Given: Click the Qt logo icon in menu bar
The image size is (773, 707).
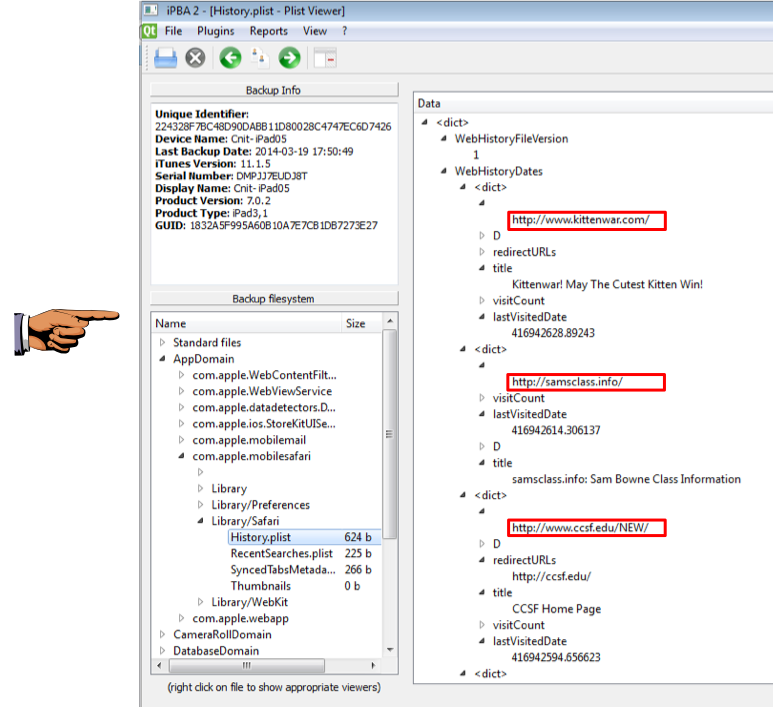Looking at the screenshot, I should (149, 31).
